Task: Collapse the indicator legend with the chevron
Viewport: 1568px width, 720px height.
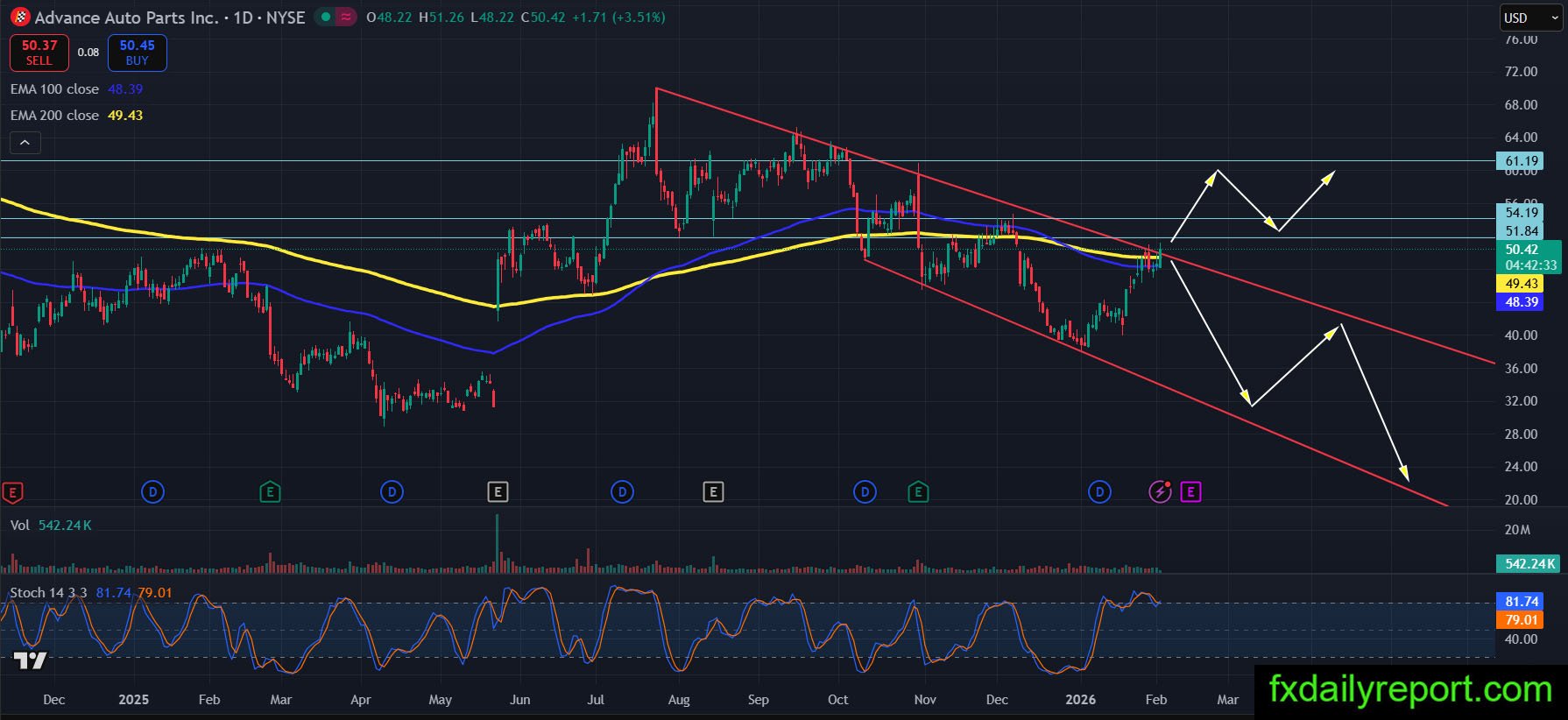Action: coord(25,142)
